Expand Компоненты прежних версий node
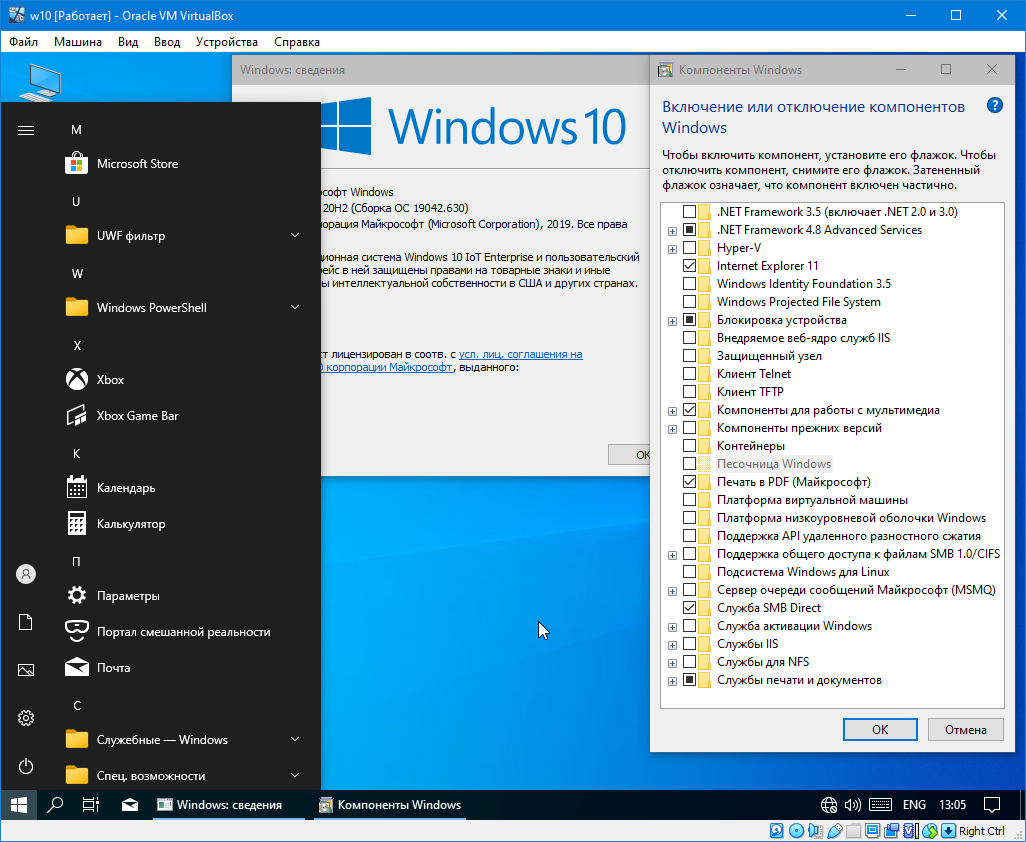 click(x=672, y=429)
